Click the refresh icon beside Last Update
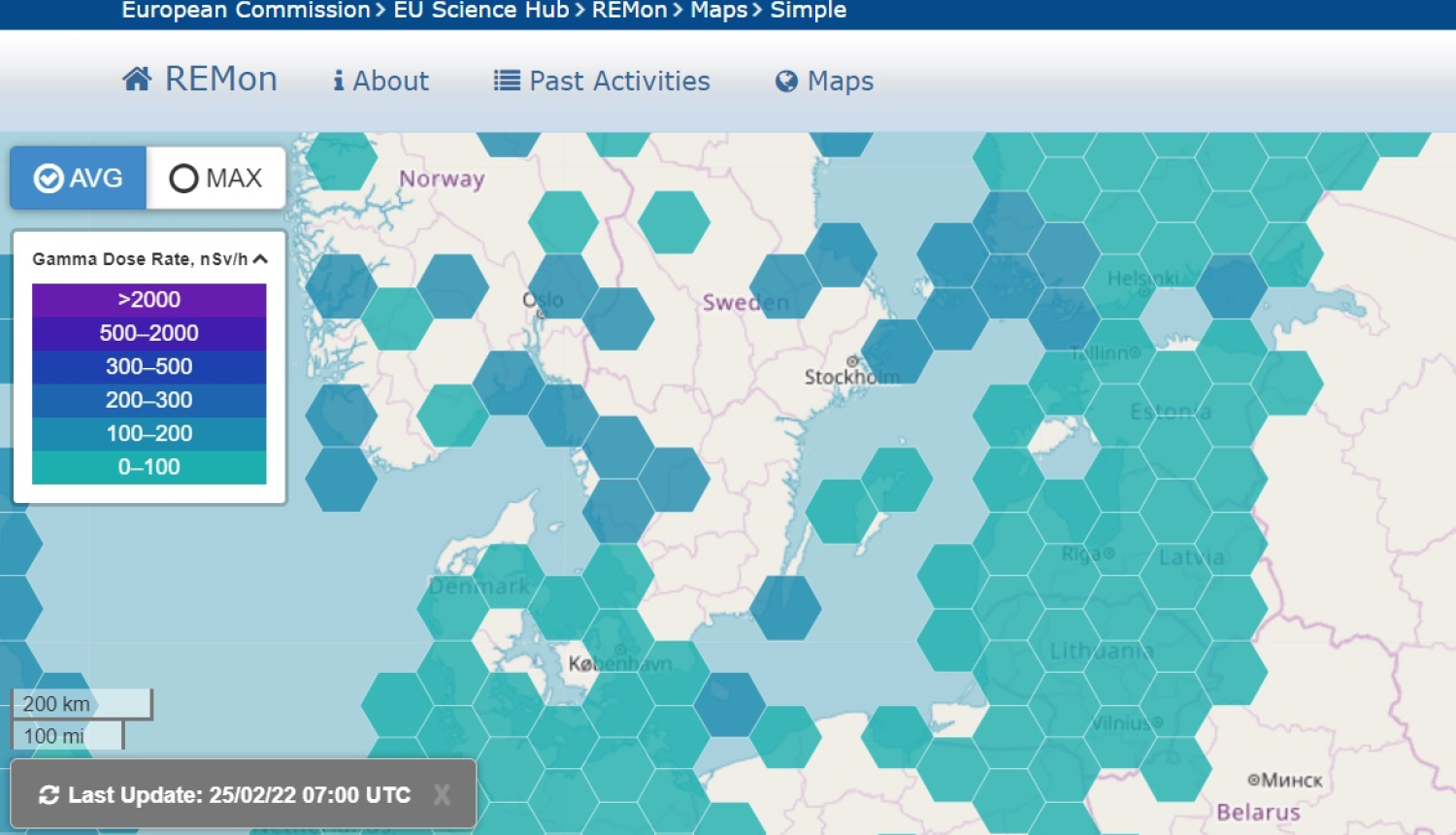Screen dimensions: 1456x835 49,795
